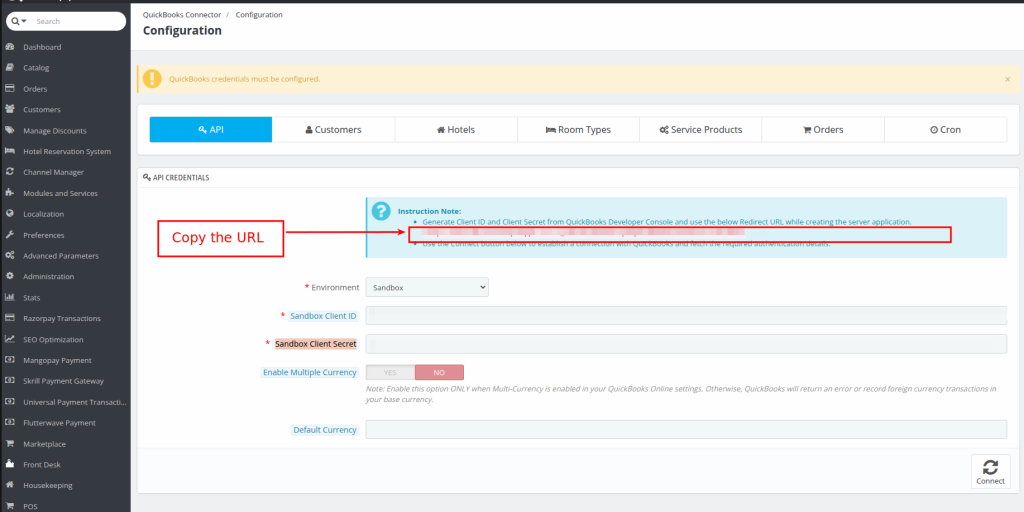Click the Advanced Parameters gears icon
The height and width of the screenshot is (512, 1024).
point(10,256)
